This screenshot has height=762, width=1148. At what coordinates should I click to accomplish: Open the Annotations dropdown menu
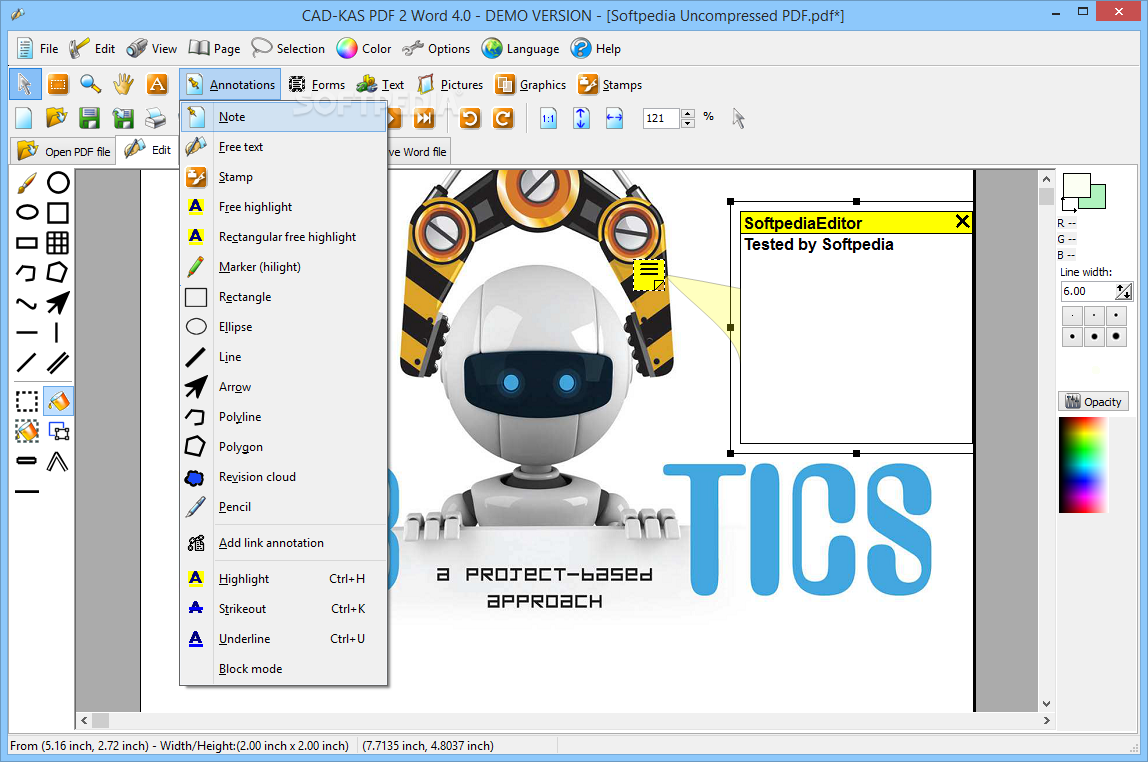(230, 84)
